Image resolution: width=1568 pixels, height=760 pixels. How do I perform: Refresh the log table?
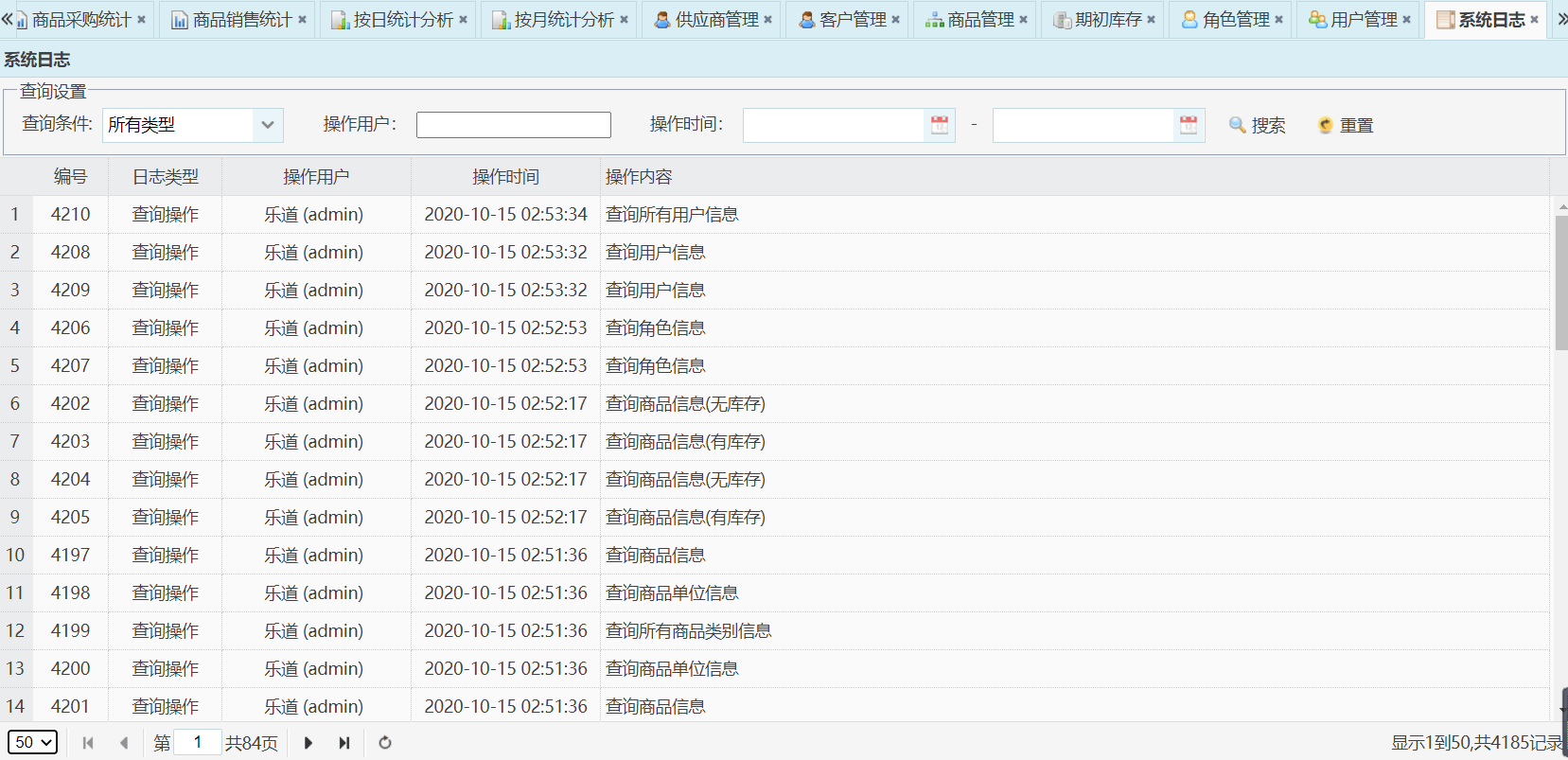(385, 743)
